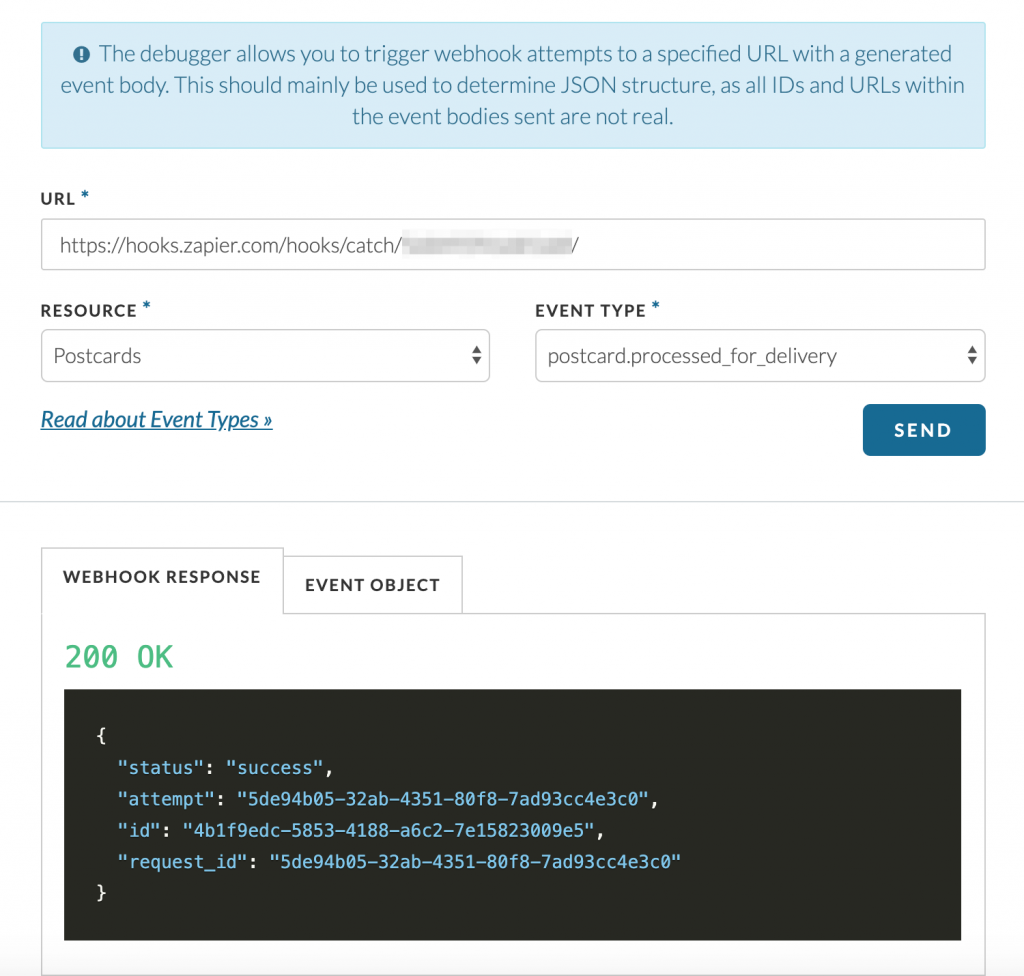
Task: Select the WEBHOOK RESPONSE tab
Action: [x=162, y=577]
